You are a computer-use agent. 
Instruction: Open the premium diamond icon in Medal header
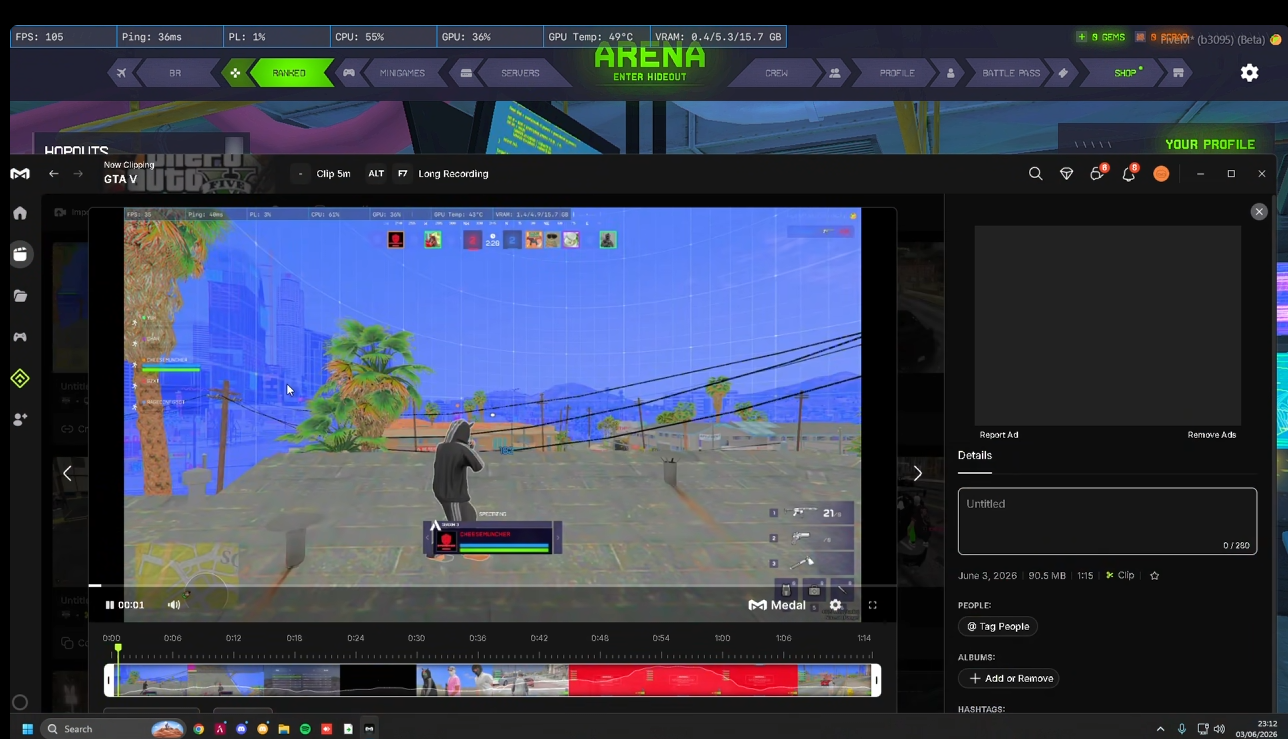(1066, 174)
